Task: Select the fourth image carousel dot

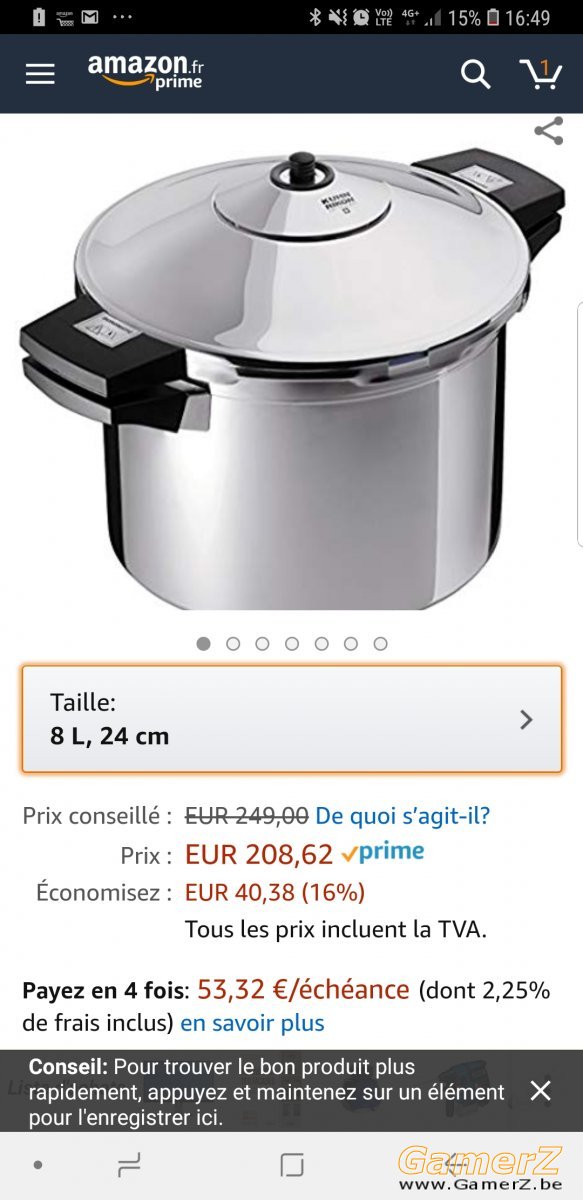Action: (x=292, y=644)
